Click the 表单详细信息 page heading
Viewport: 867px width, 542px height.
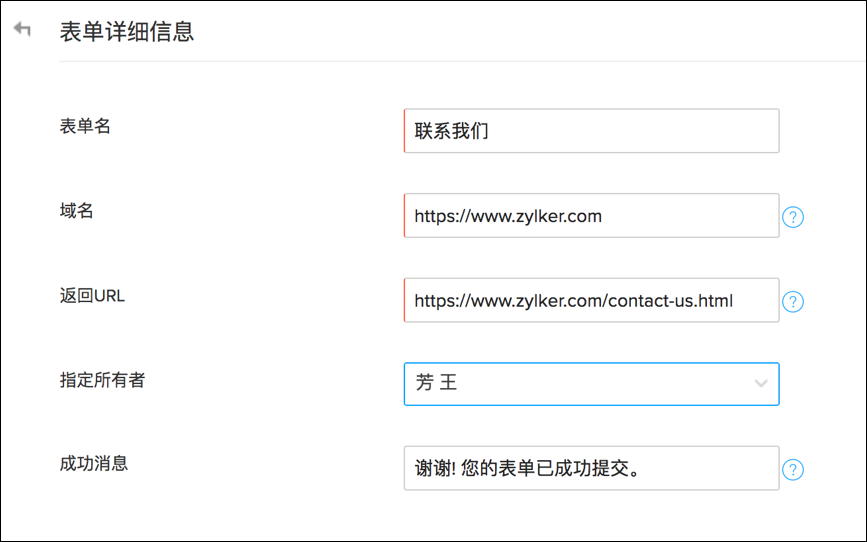tap(127, 32)
